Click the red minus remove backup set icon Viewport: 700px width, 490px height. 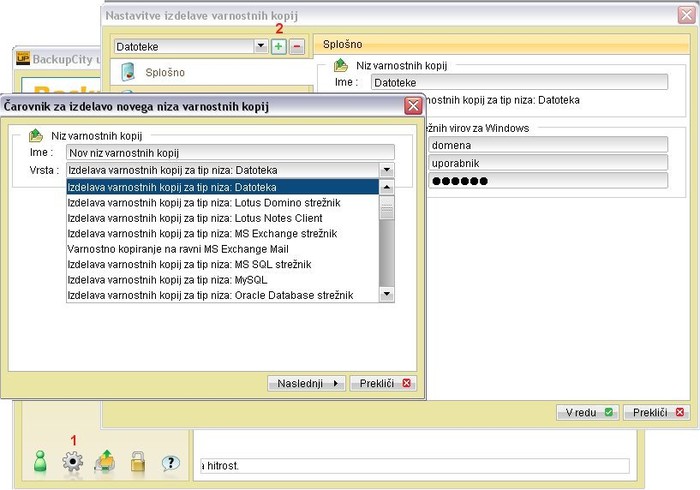coord(296,46)
